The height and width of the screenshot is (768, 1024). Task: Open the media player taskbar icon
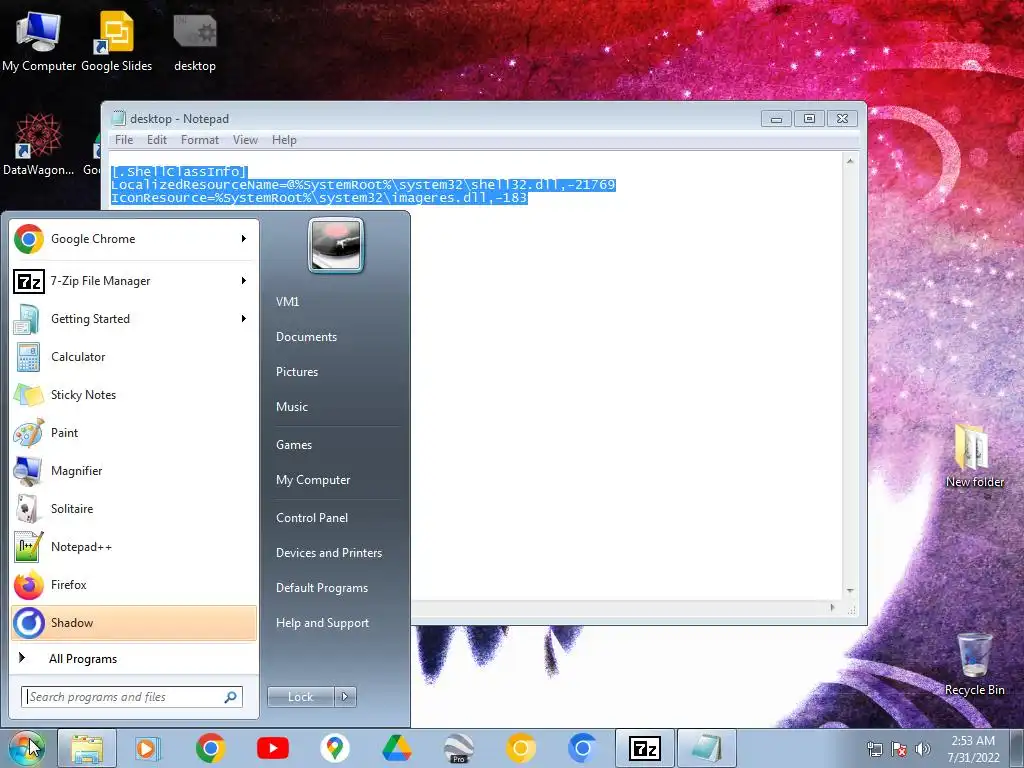click(x=148, y=748)
